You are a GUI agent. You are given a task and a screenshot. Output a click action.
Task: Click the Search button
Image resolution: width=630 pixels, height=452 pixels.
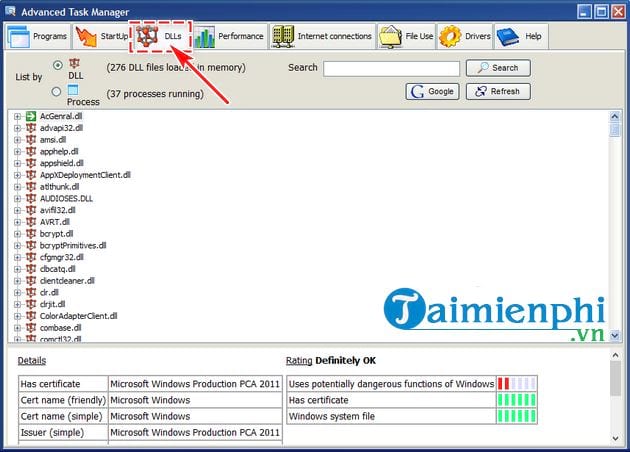click(498, 68)
